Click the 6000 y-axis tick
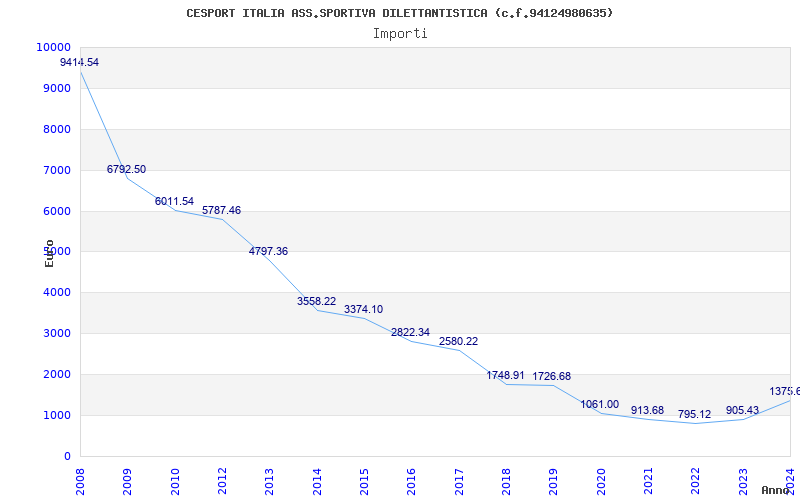 click(x=57, y=211)
